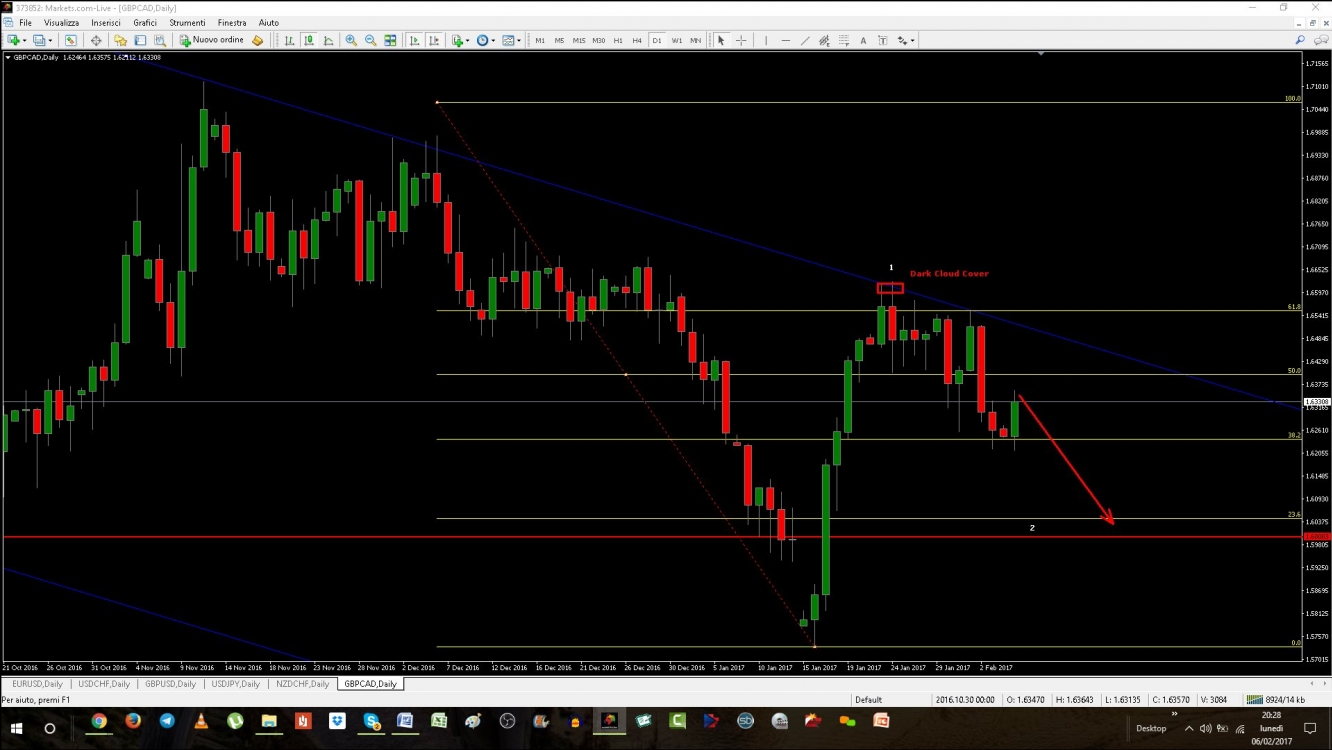Open the Windows Start menu
1332x750 pixels.
tap(16, 728)
